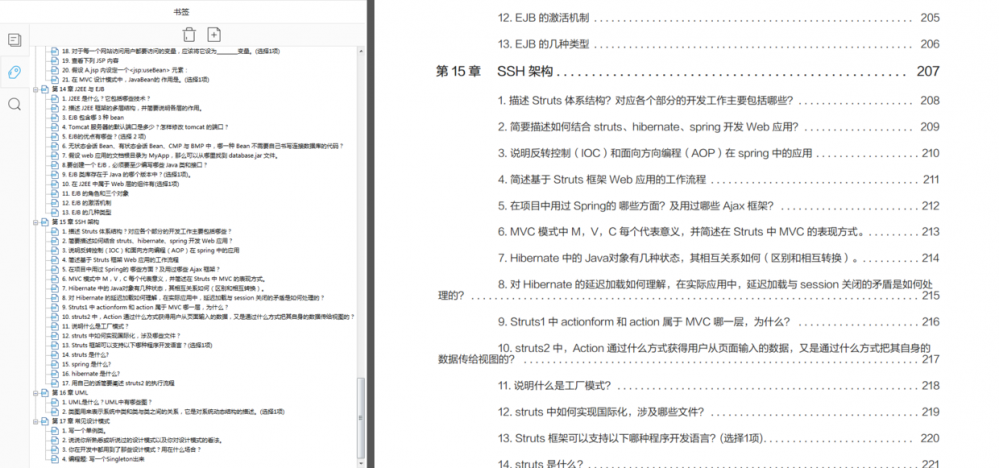Collapse the 第 15 章 SSH 架构 node
Viewport: 999px width, 468px height.
[x=36, y=222]
